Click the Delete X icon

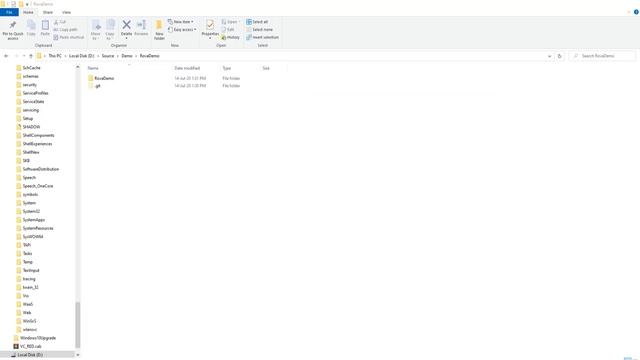point(127,25)
